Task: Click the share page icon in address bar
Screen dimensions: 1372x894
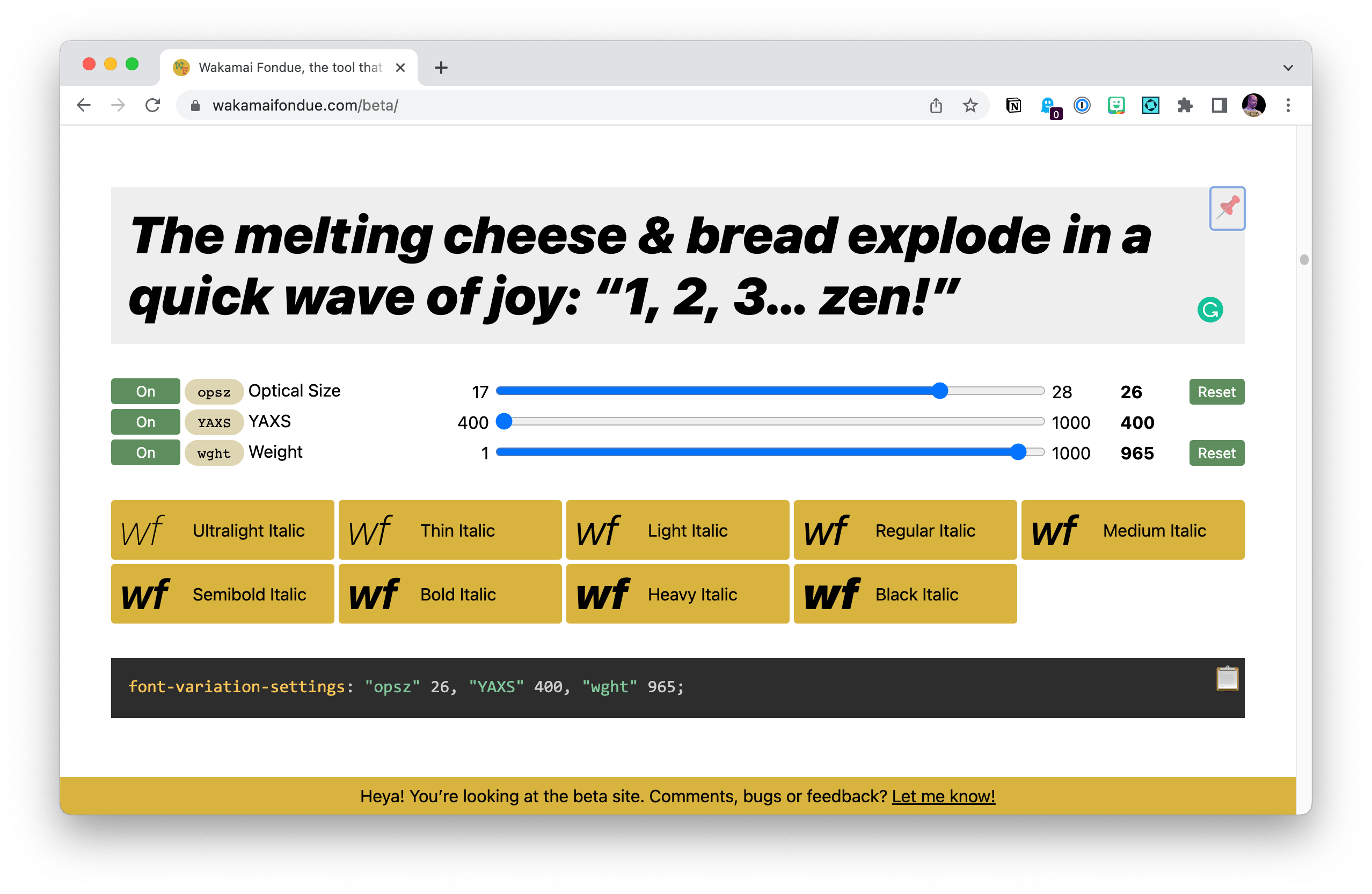Action: pyautogui.click(x=936, y=106)
